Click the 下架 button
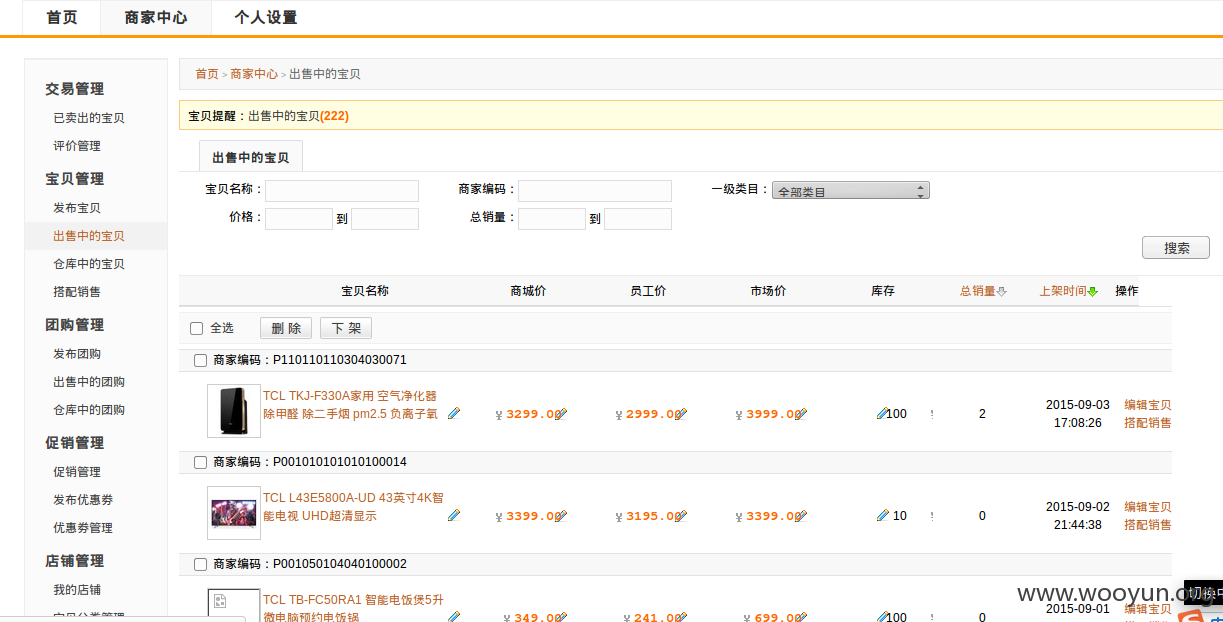This screenshot has width=1223, height=622. click(x=346, y=328)
